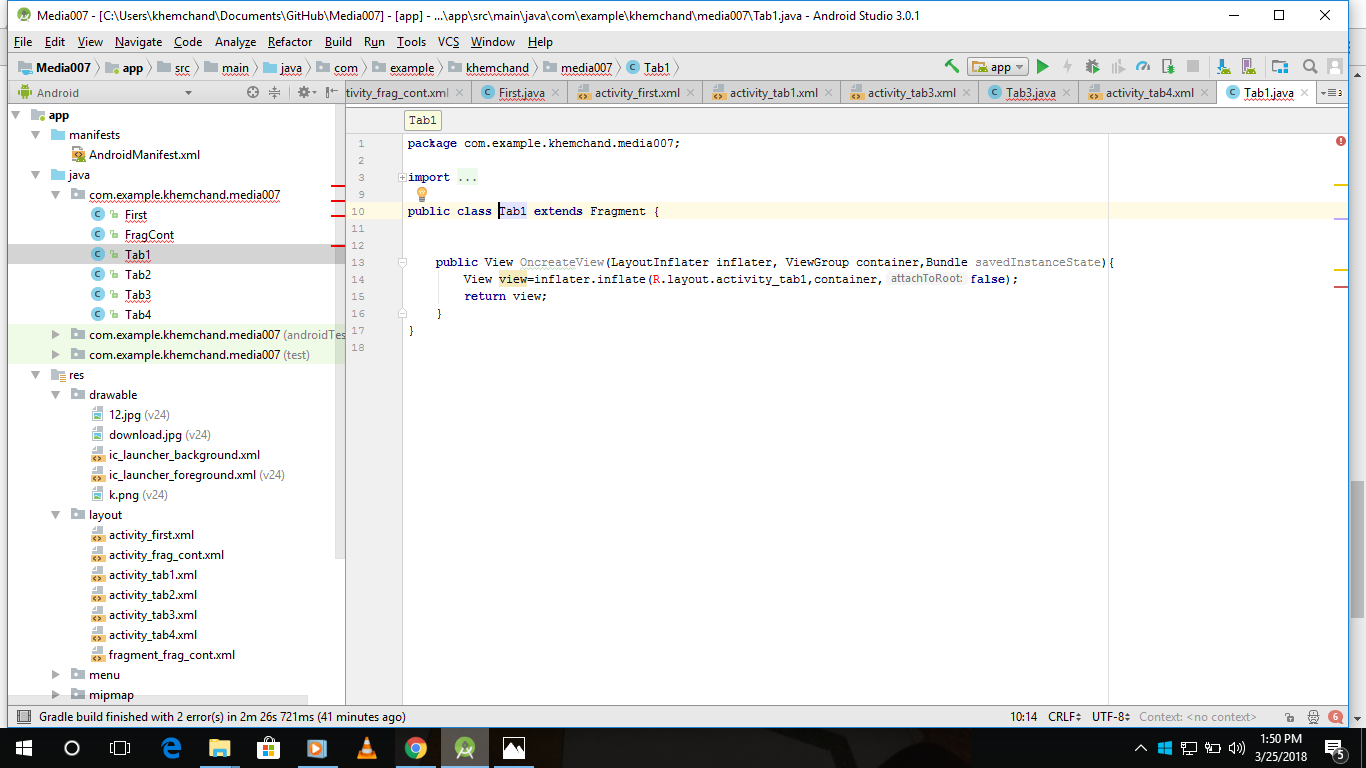Open the Android Profiler gauge icon

pyautogui.click(x=1143, y=67)
